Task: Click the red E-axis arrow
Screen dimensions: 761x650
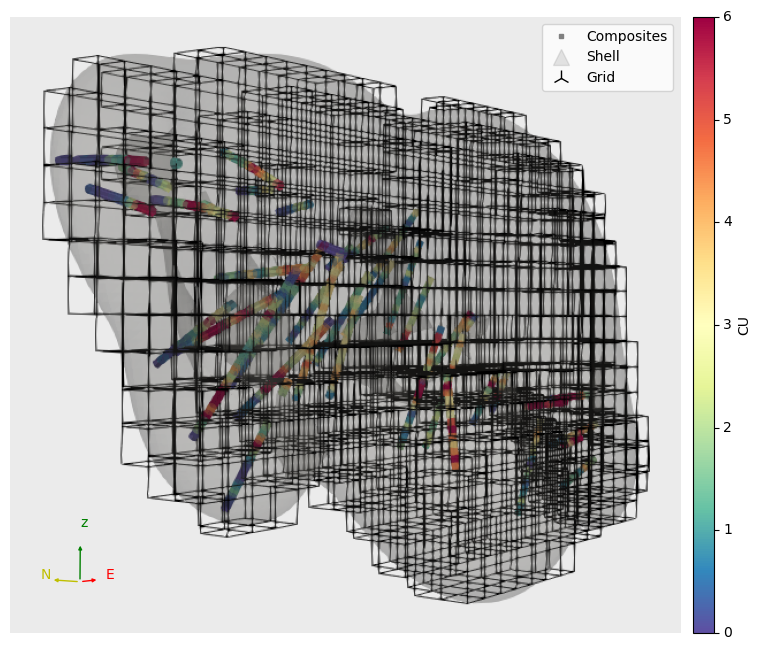Action: pyautogui.click(x=89, y=580)
